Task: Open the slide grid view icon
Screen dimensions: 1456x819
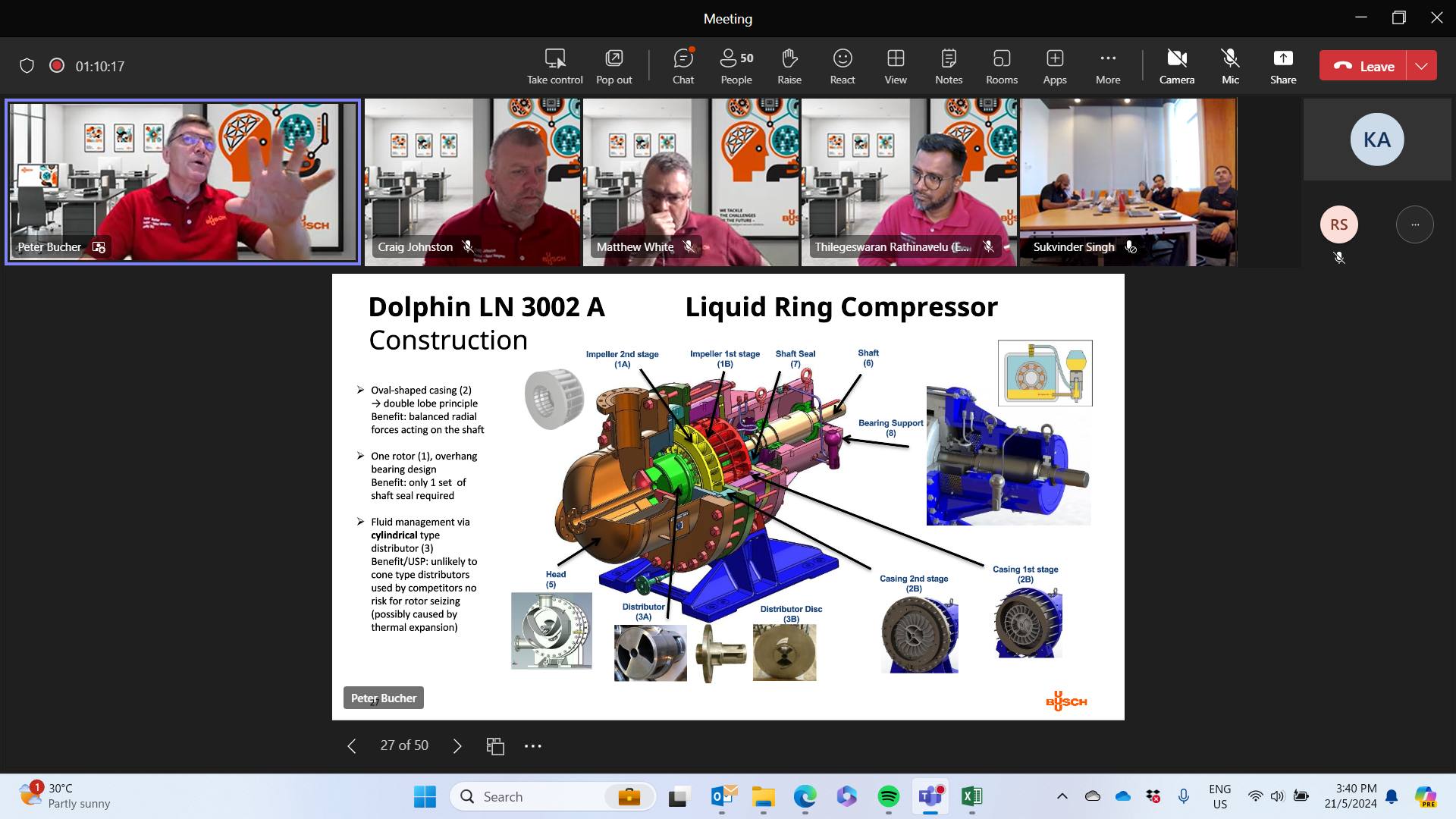Action: [x=495, y=746]
